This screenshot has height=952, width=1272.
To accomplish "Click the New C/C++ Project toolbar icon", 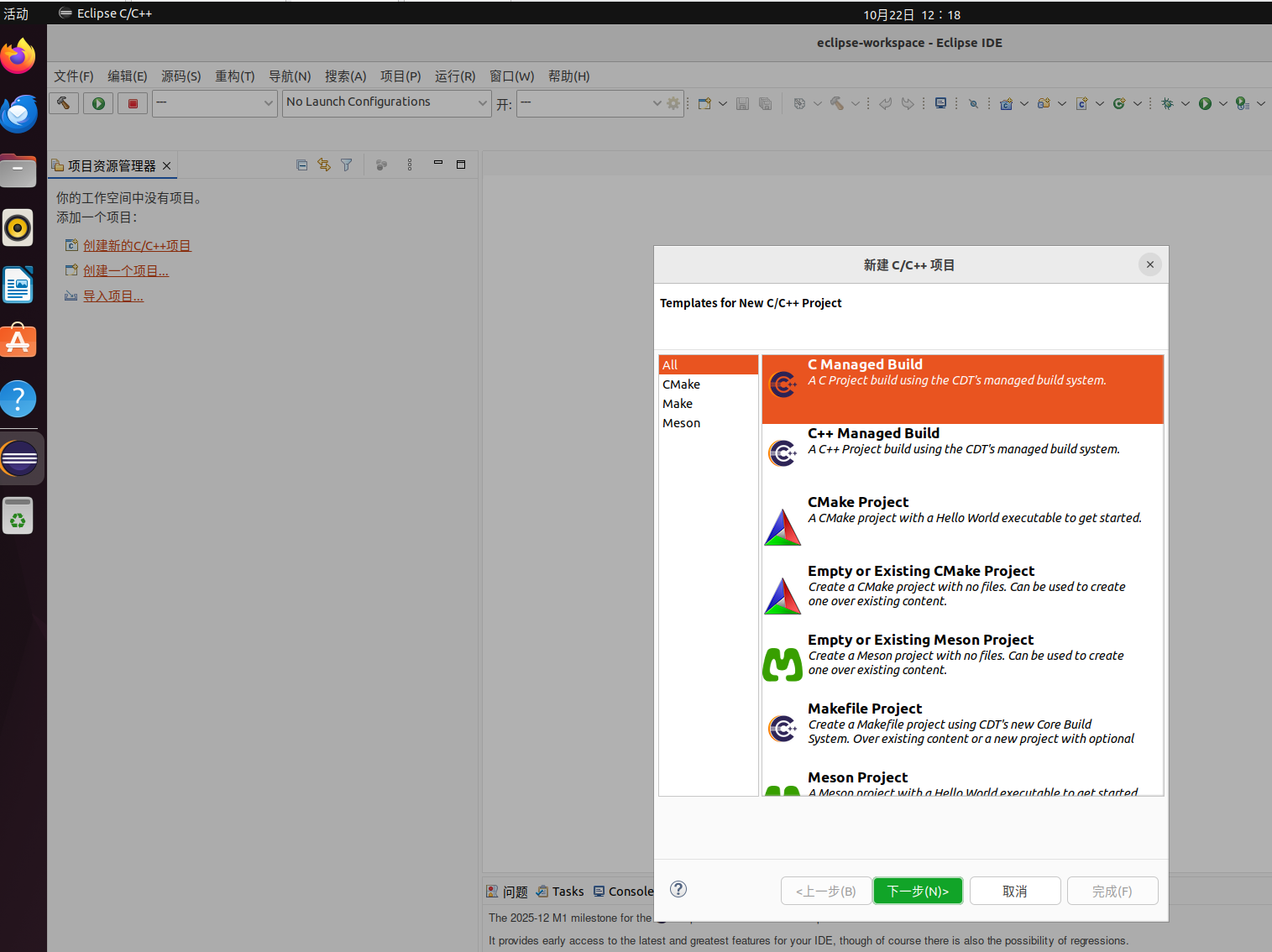I will click(x=1006, y=103).
